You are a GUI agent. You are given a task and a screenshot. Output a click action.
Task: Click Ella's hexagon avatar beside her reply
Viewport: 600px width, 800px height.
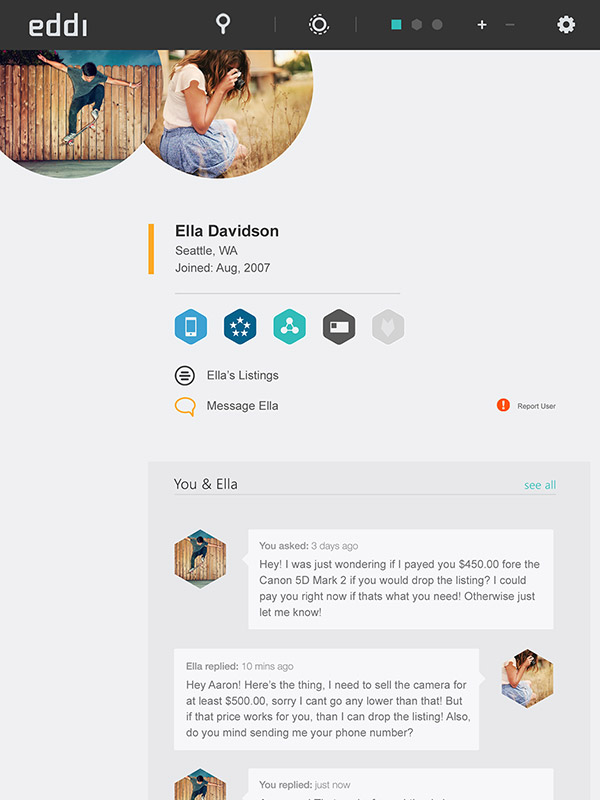coord(527,678)
